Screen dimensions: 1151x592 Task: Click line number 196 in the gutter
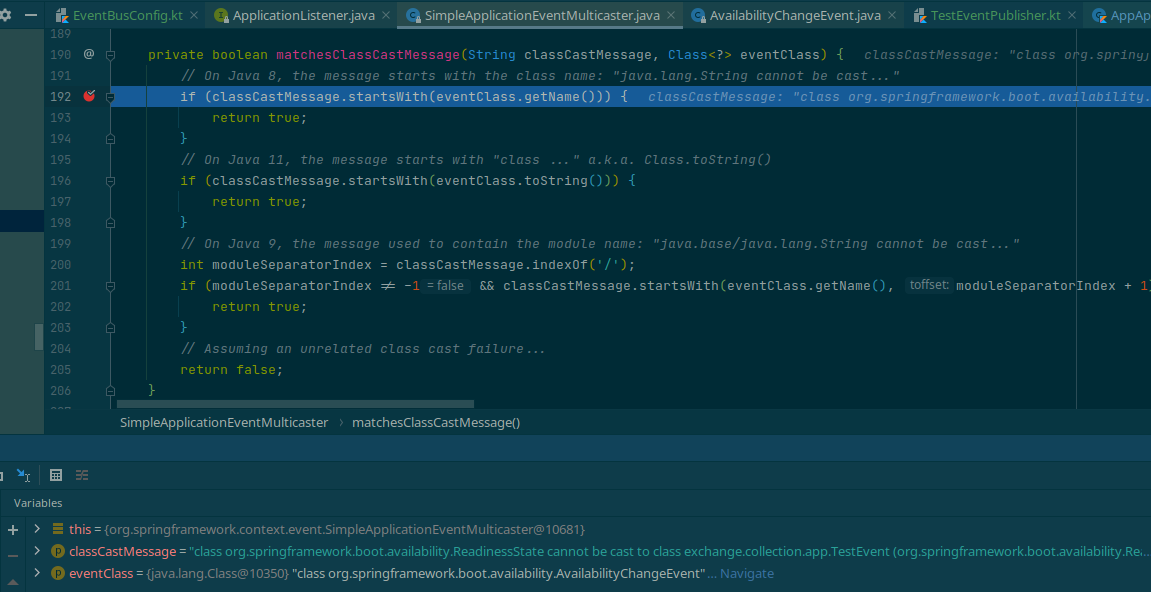(60, 181)
